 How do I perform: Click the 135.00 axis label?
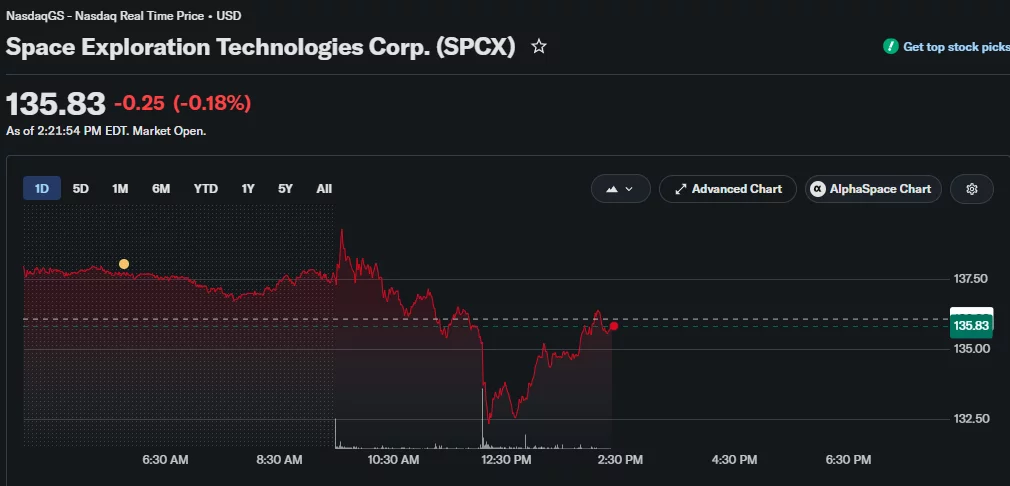coord(971,349)
